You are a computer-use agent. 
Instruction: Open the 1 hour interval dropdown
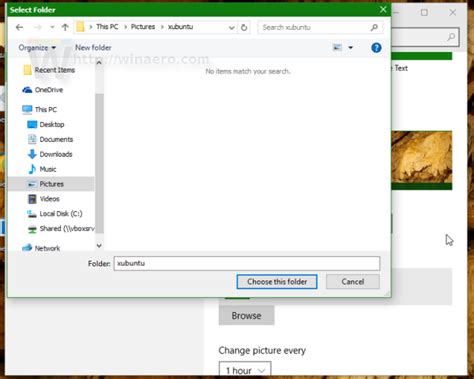(x=245, y=370)
